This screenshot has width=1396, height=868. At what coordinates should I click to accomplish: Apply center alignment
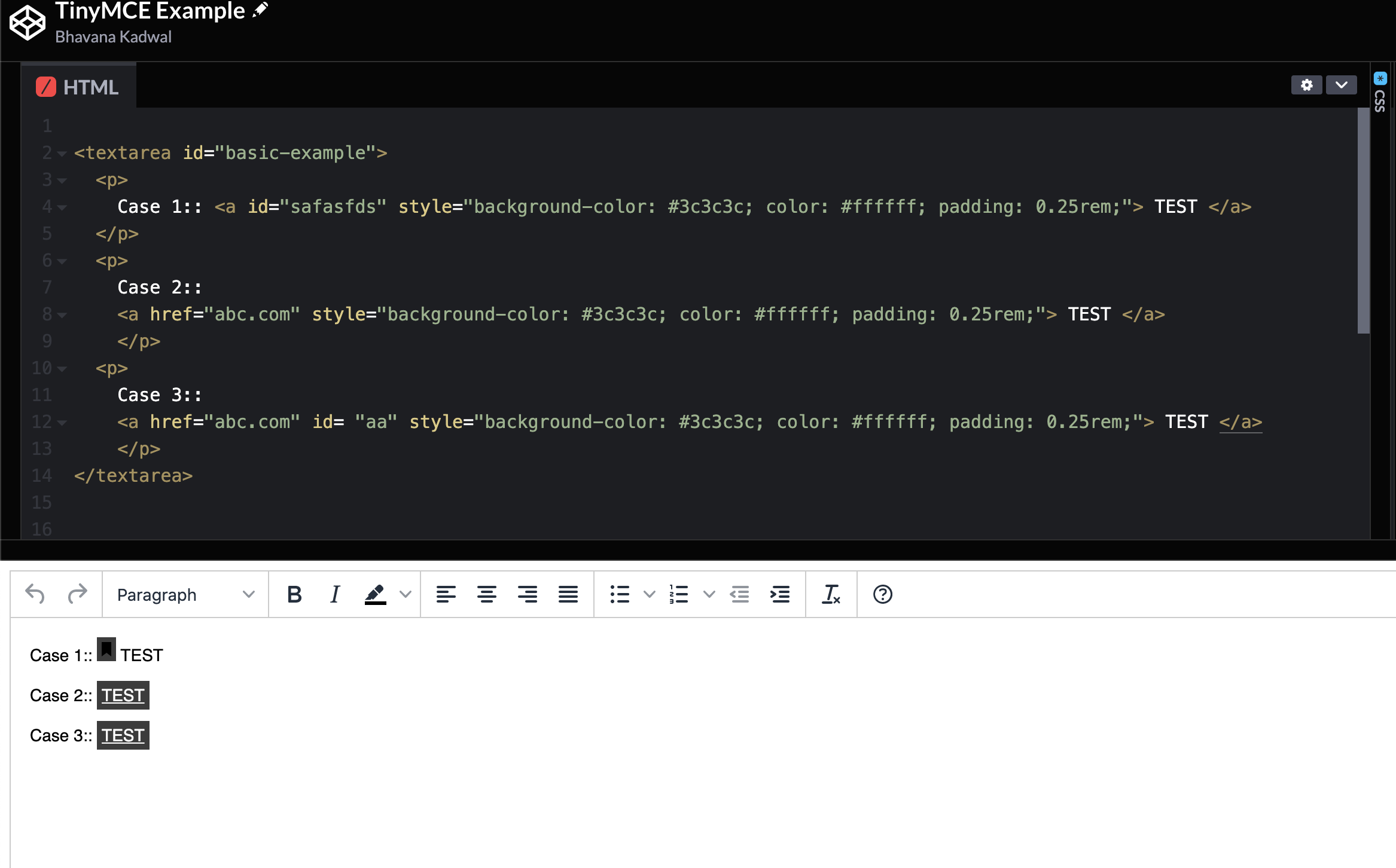(487, 594)
